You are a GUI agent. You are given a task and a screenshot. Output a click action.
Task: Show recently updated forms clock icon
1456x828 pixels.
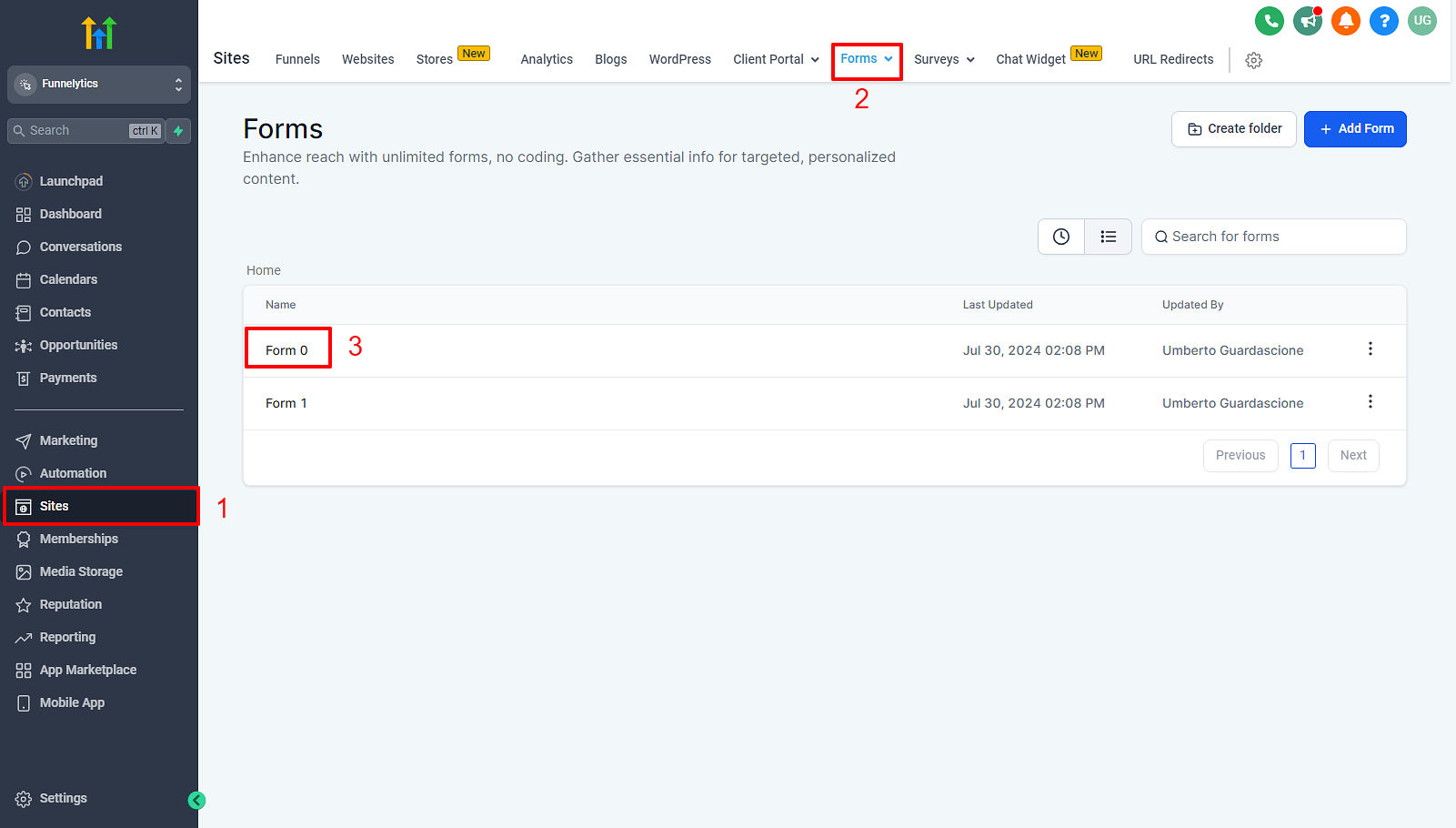pyautogui.click(x=1061, y=237)
